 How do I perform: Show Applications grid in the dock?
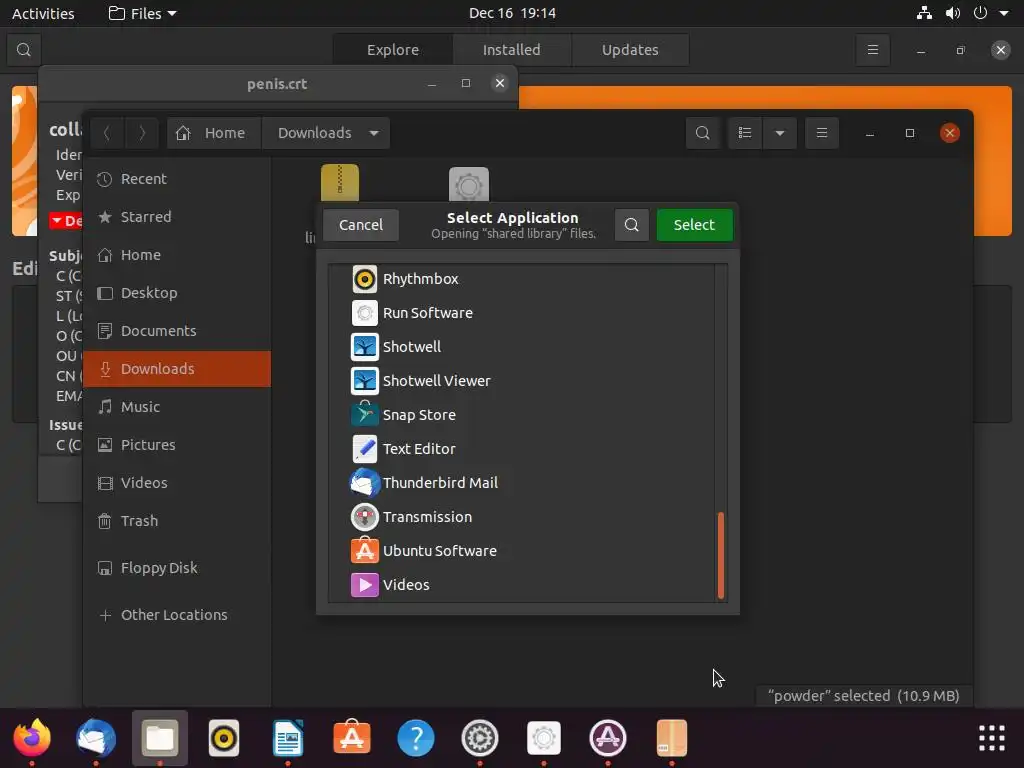(x=991, y=738)
